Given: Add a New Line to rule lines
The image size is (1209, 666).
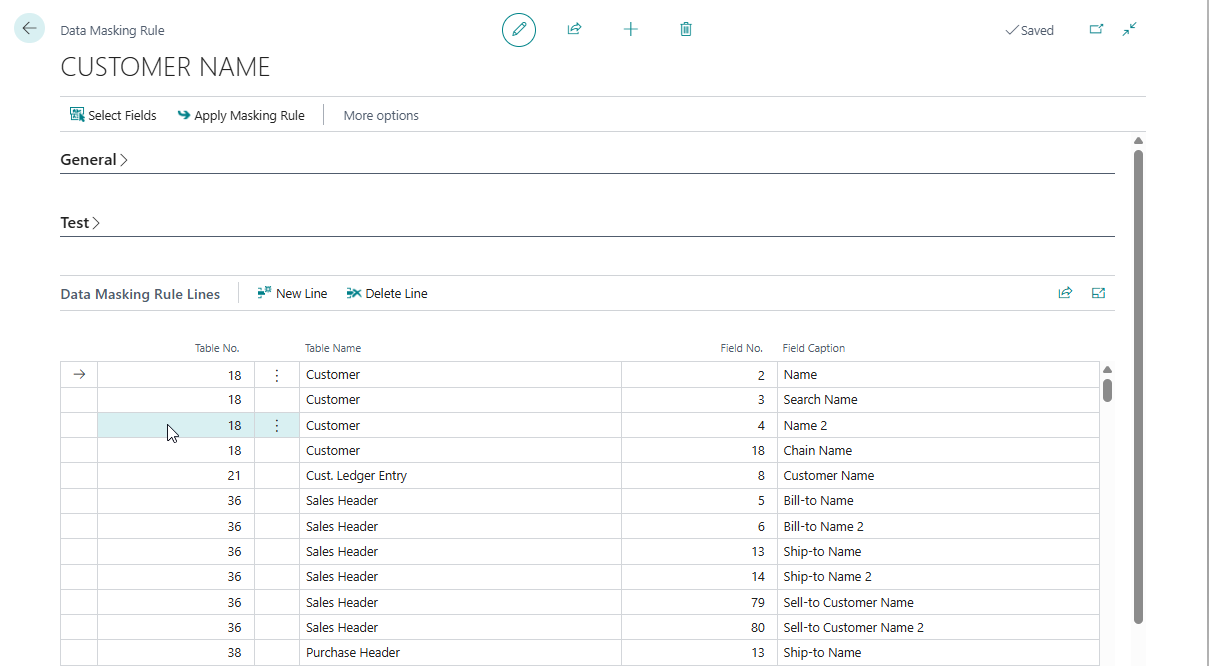Looking at the screenshot, I should (x=292, y=293).
